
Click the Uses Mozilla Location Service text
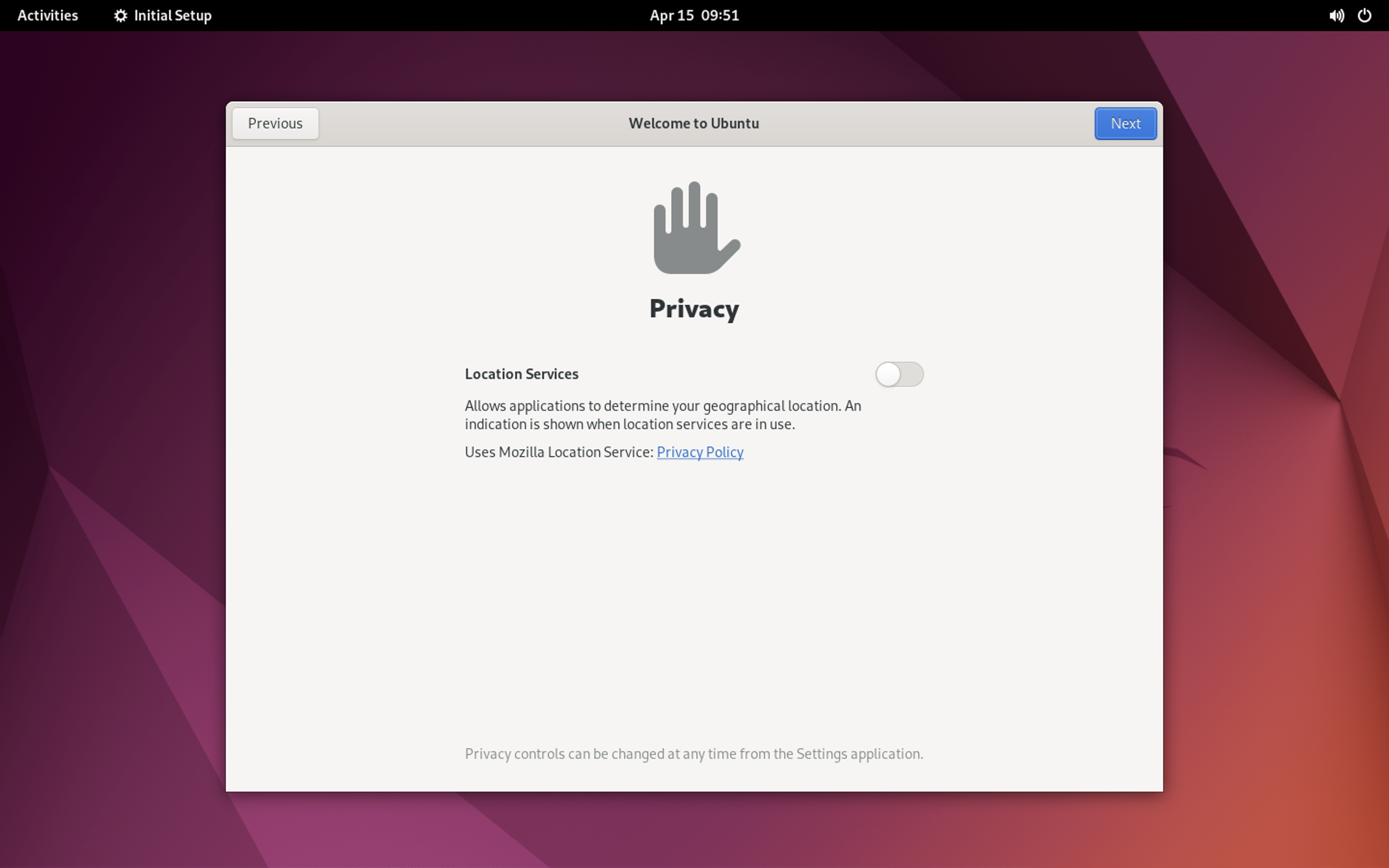(558, 452)
